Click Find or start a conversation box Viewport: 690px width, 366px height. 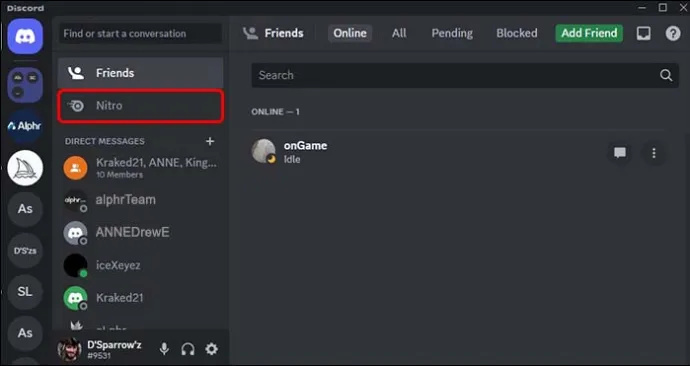pos(140,33)
